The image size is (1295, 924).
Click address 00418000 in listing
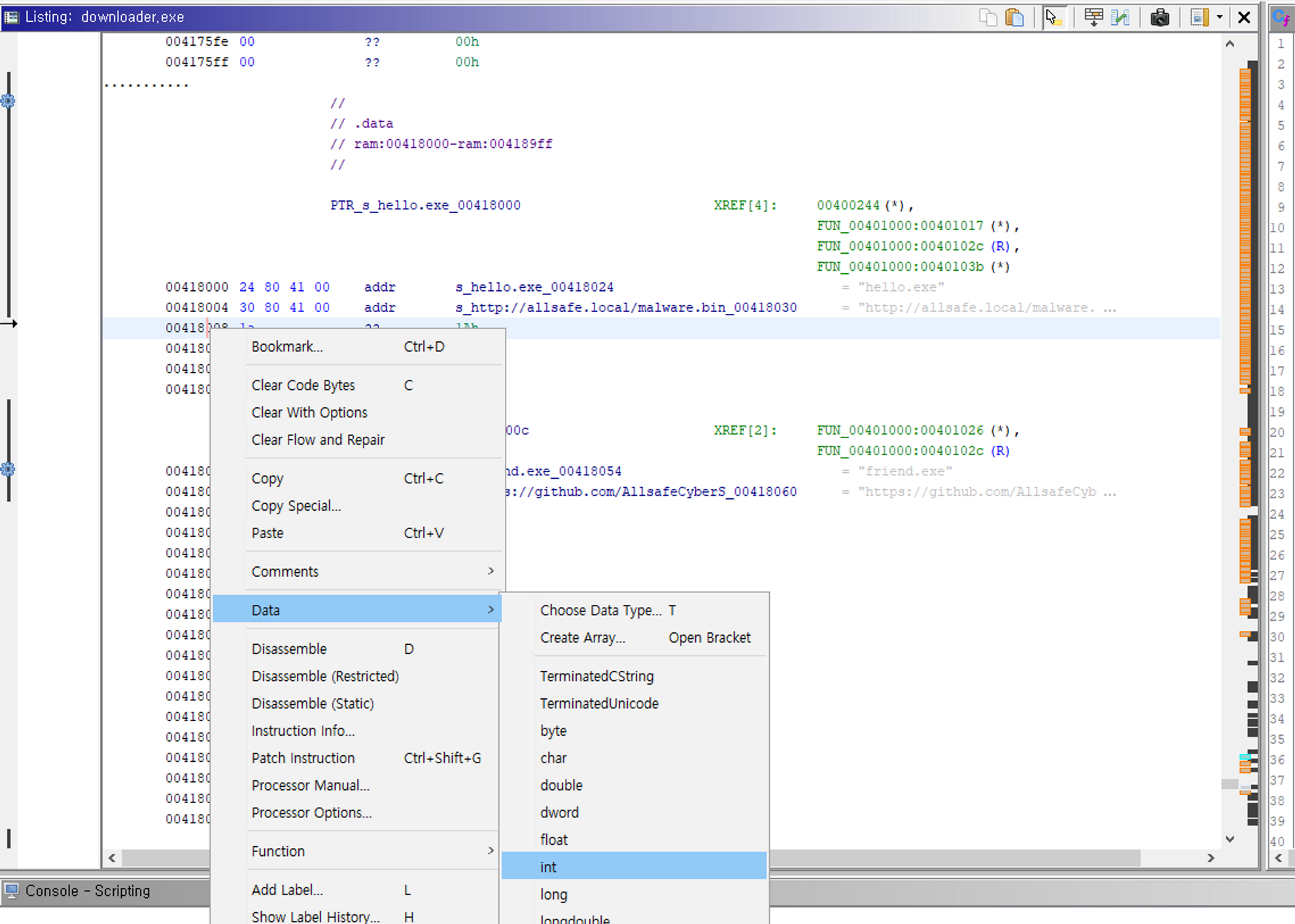pos(197,287)
